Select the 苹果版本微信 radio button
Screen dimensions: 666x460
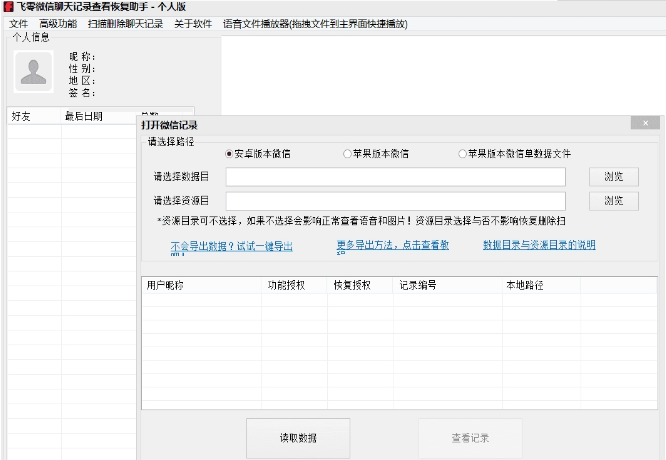click(376, 154)
